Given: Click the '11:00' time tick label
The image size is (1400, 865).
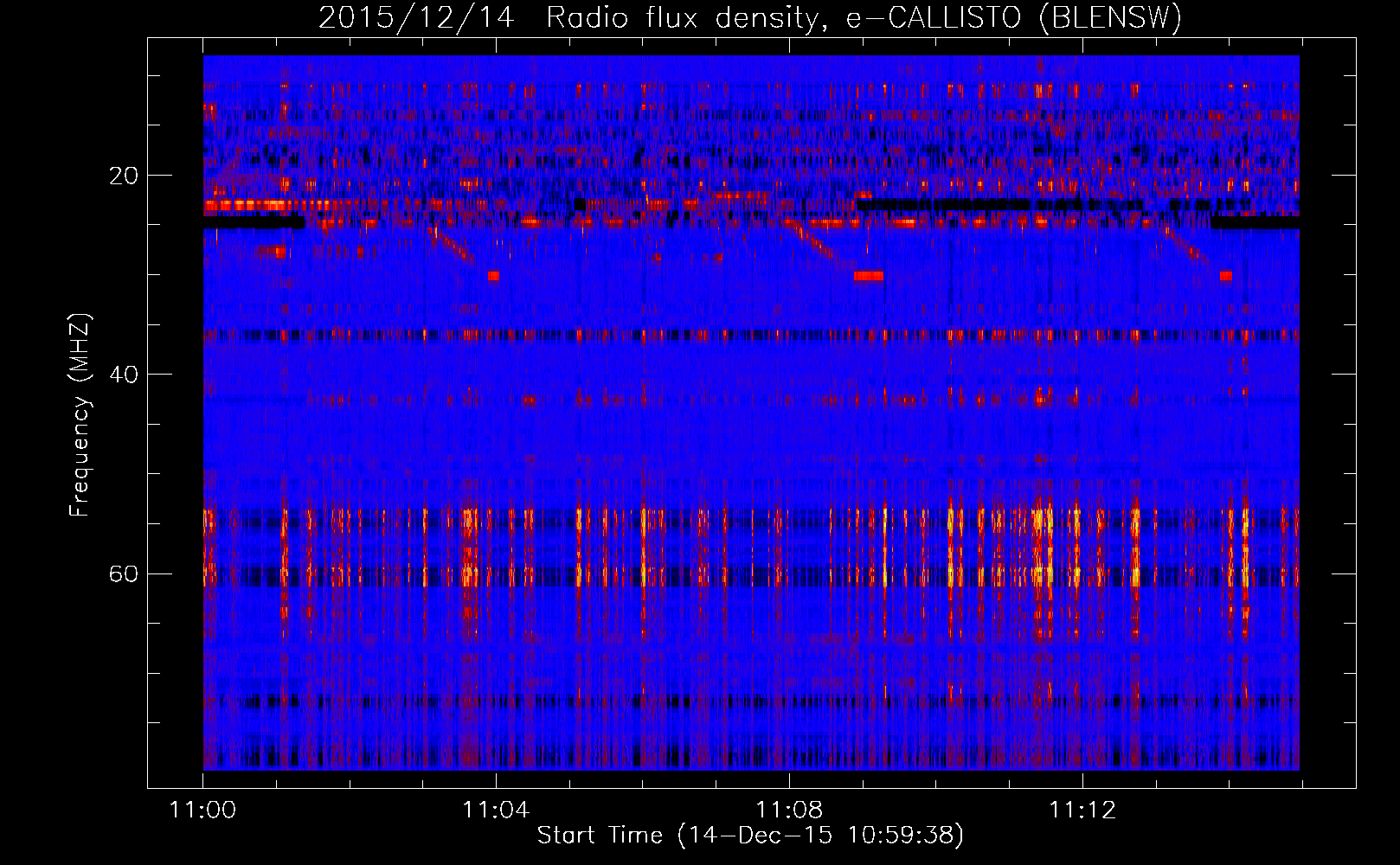Looking at the screenshot, I should [x=203, y=811].
